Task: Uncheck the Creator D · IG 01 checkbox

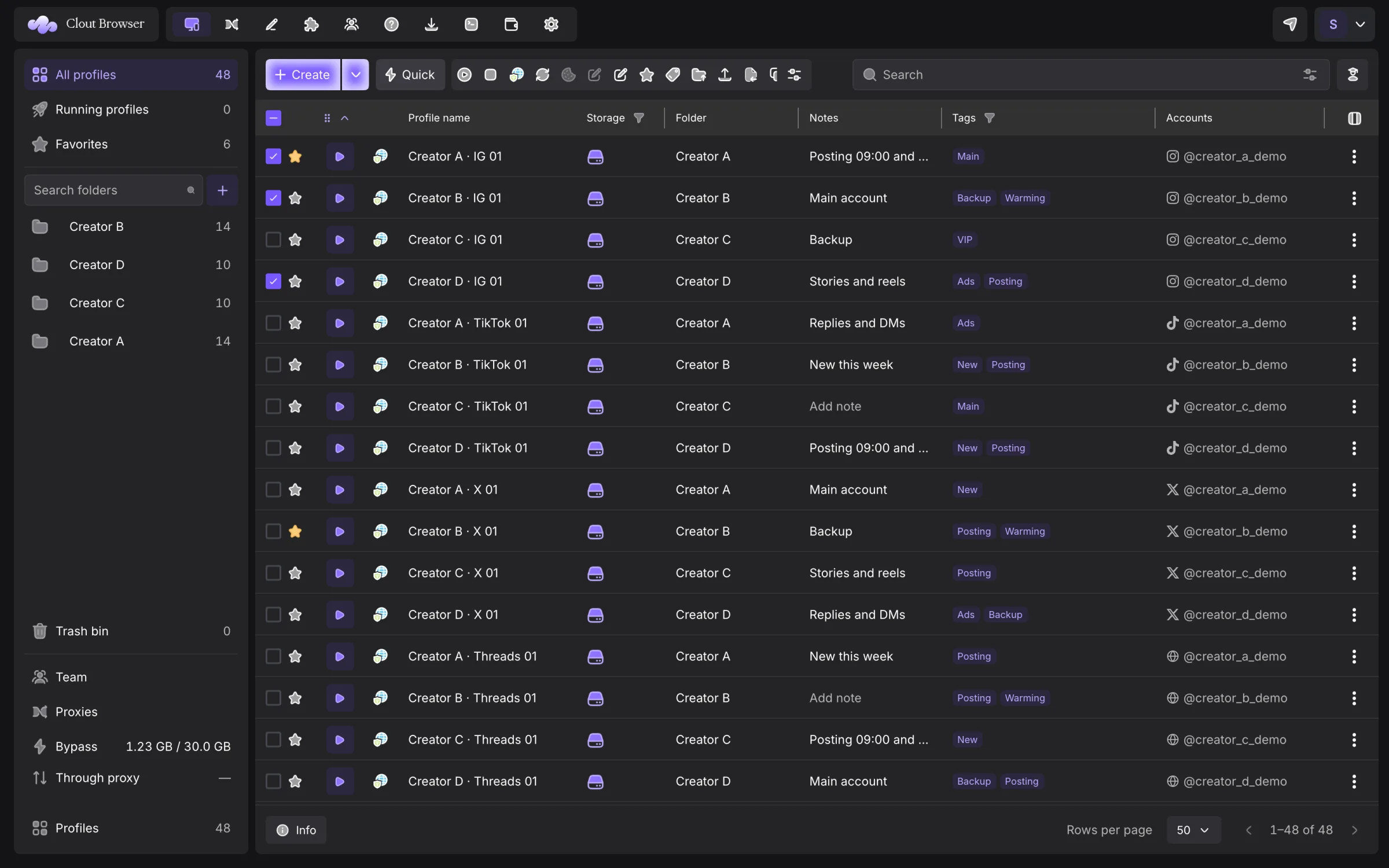Action: click(x=273, y=281)
